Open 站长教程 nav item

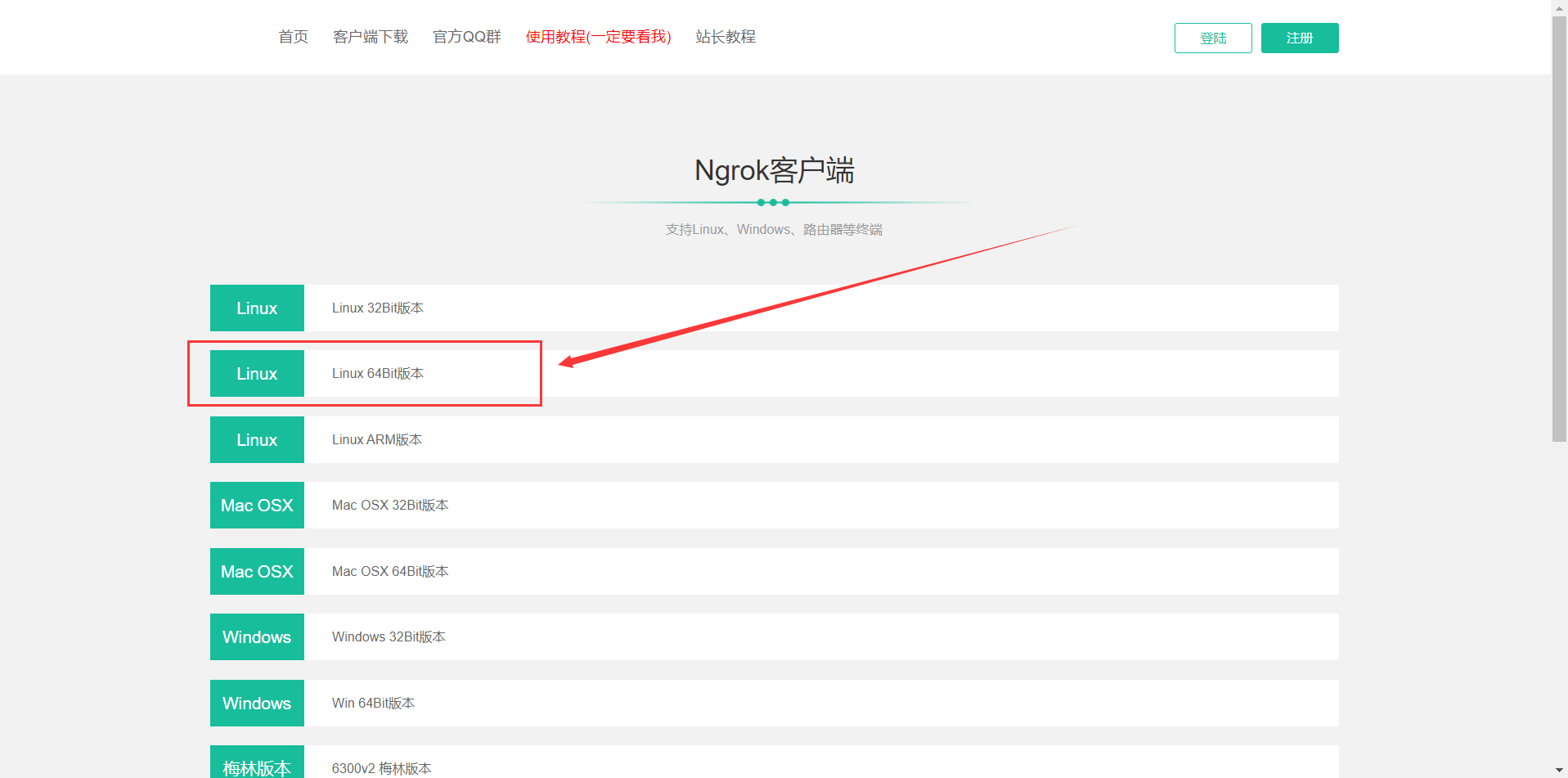pyautogui.click(x=726, y=37)
